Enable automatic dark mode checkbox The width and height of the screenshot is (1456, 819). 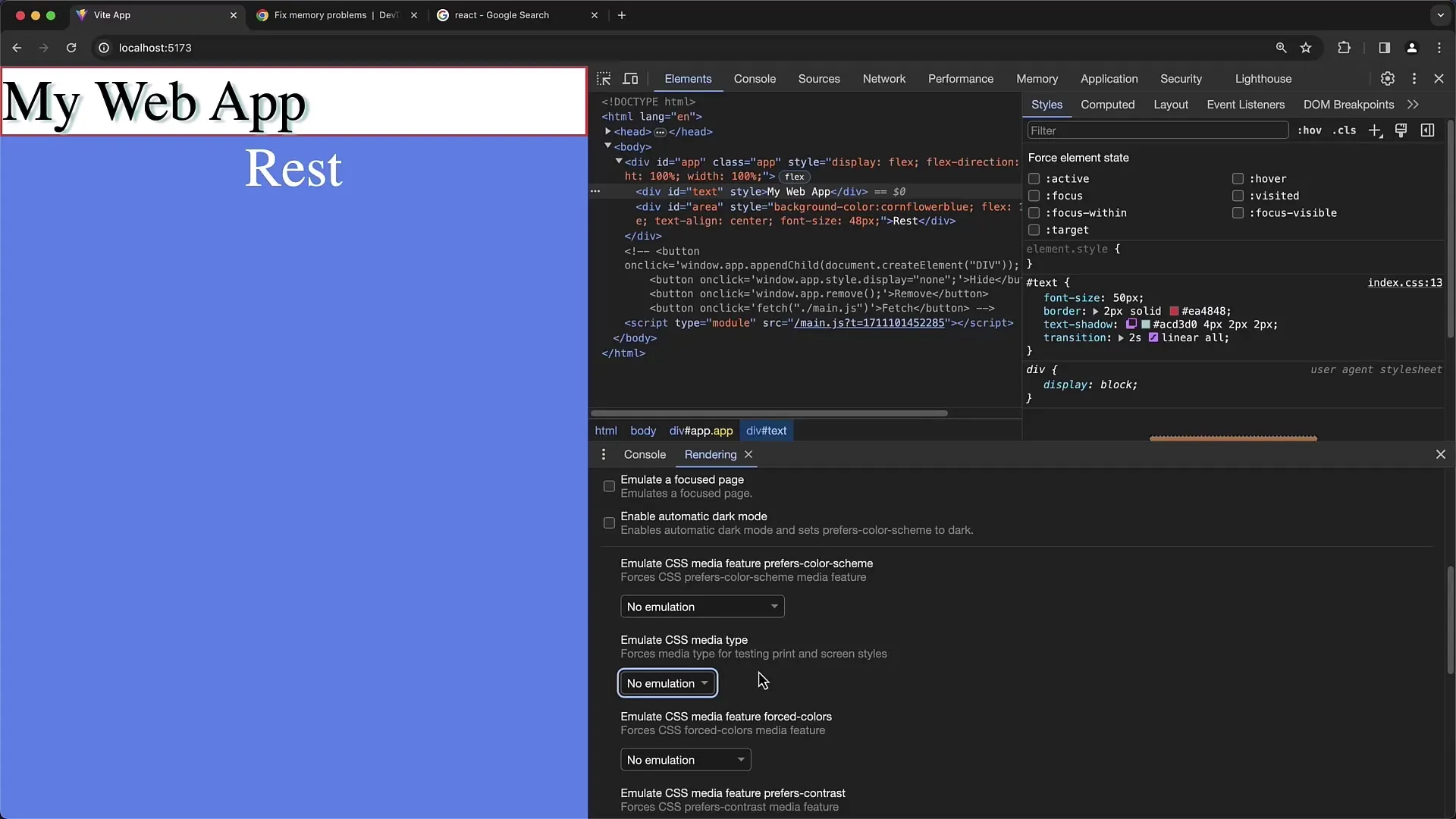click(609, 523)
